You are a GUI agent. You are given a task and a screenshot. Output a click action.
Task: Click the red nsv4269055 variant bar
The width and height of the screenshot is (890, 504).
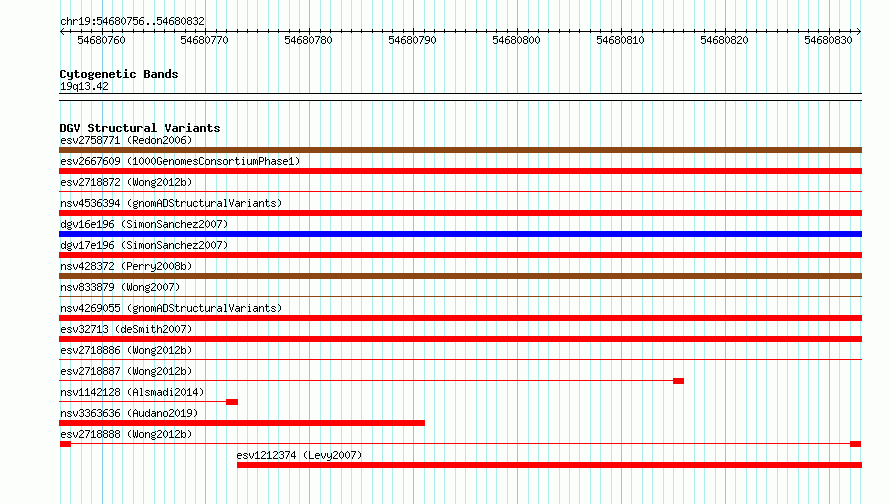(460, 318)
